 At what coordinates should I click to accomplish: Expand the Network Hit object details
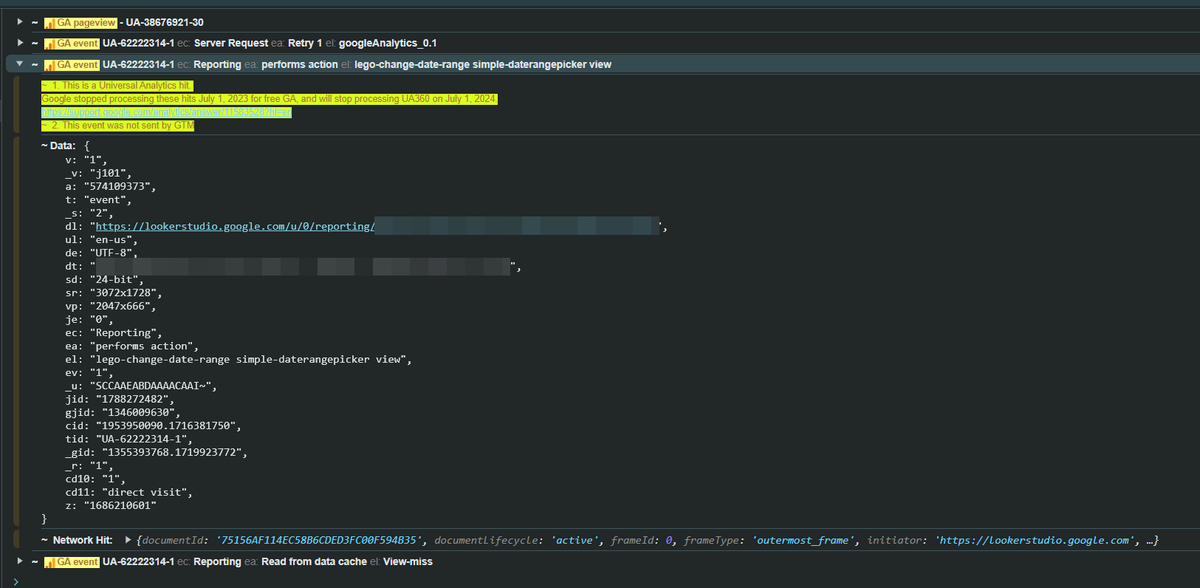[127, 540]
